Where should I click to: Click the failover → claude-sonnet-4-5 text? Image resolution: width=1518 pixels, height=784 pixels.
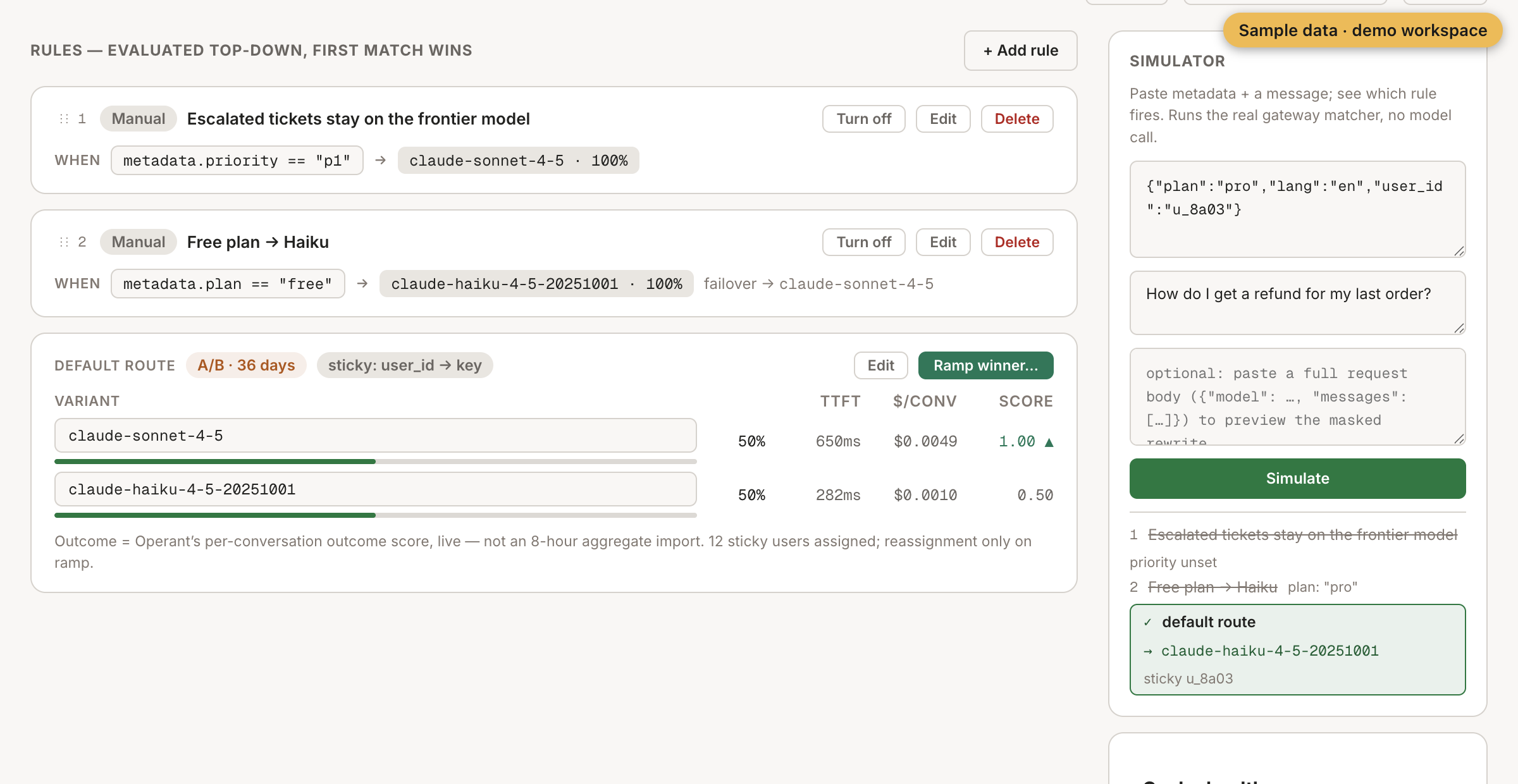tap(818, 284)
